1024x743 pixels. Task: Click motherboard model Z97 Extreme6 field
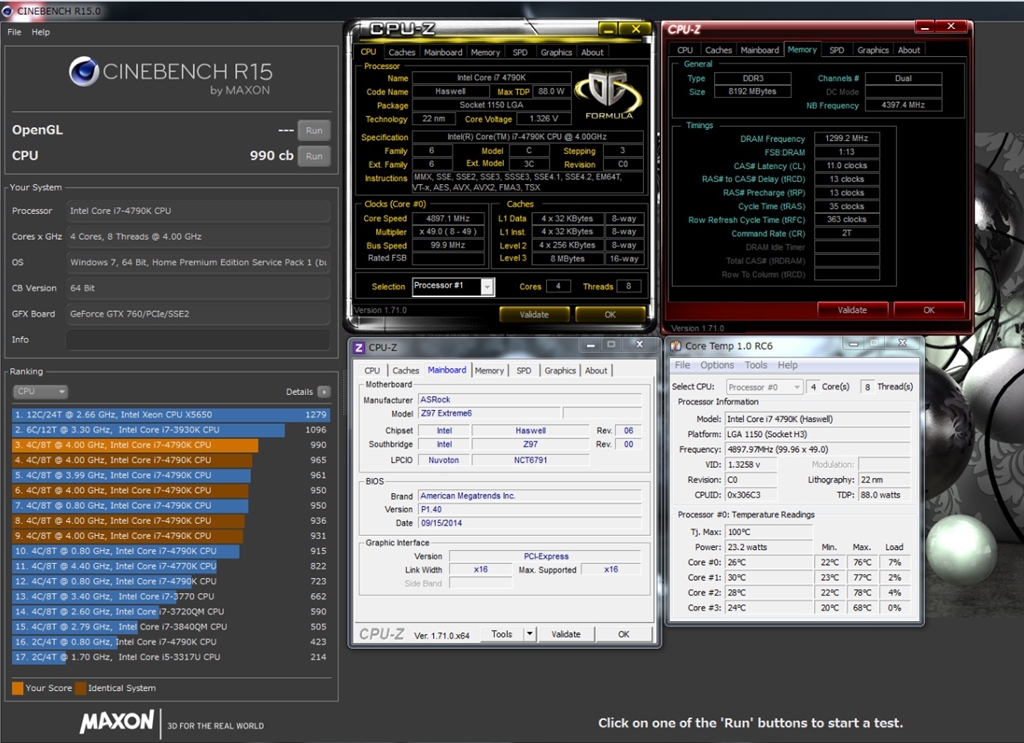click(x=488, y=413)
